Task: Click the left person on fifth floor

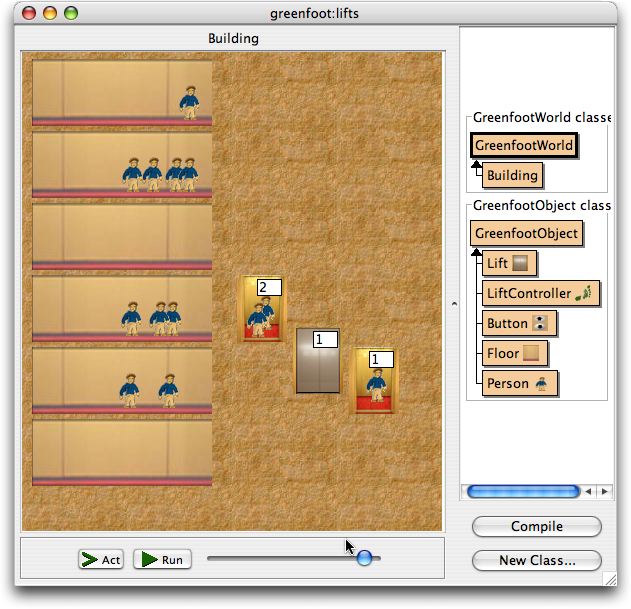Action: point(130,390)
